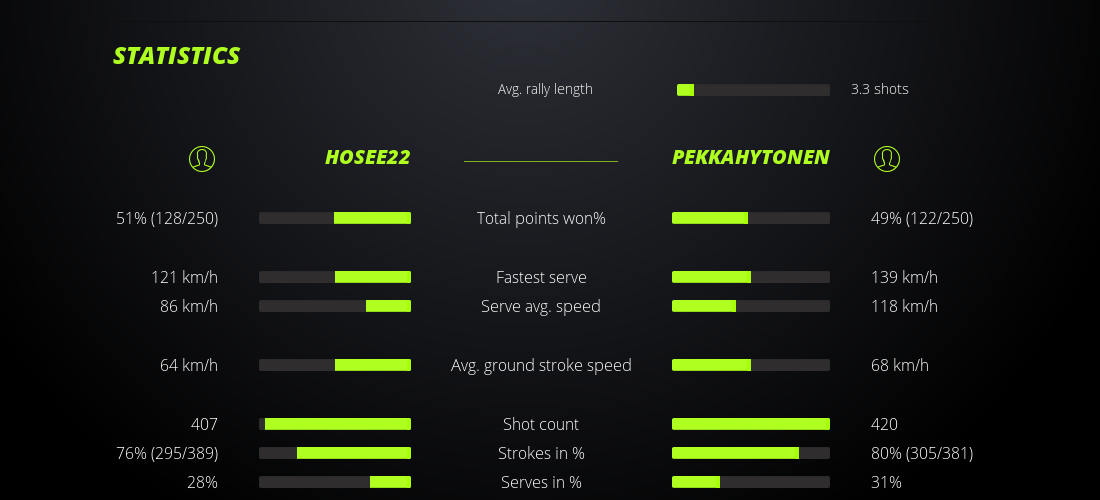Click PEKKAHYTONEN Total points won bar
The height and width of the screenshot is (500, 1100).
(x=751, y=218)
